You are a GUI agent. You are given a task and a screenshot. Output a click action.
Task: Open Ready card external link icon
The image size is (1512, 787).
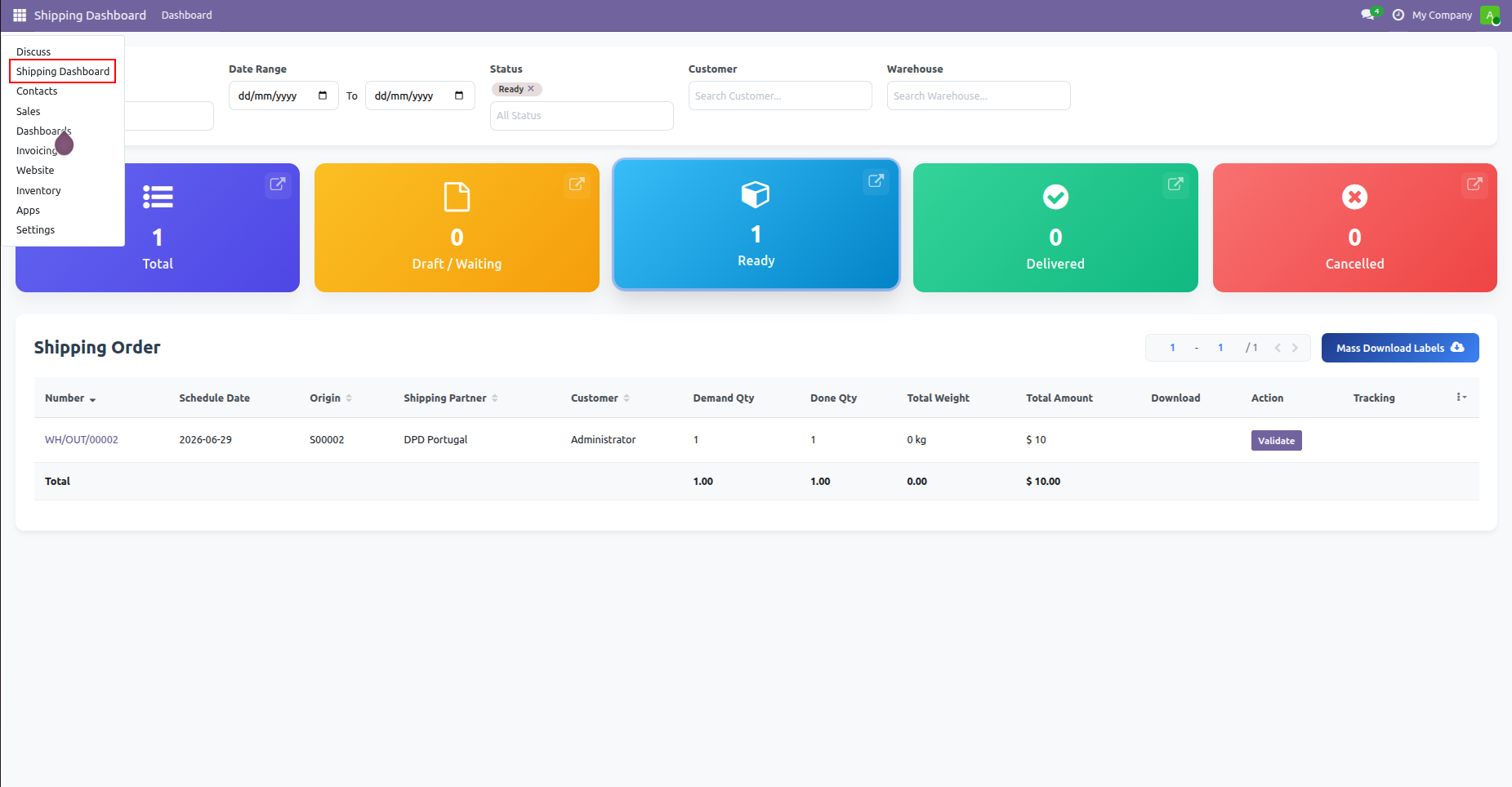[x=876, y=180]
